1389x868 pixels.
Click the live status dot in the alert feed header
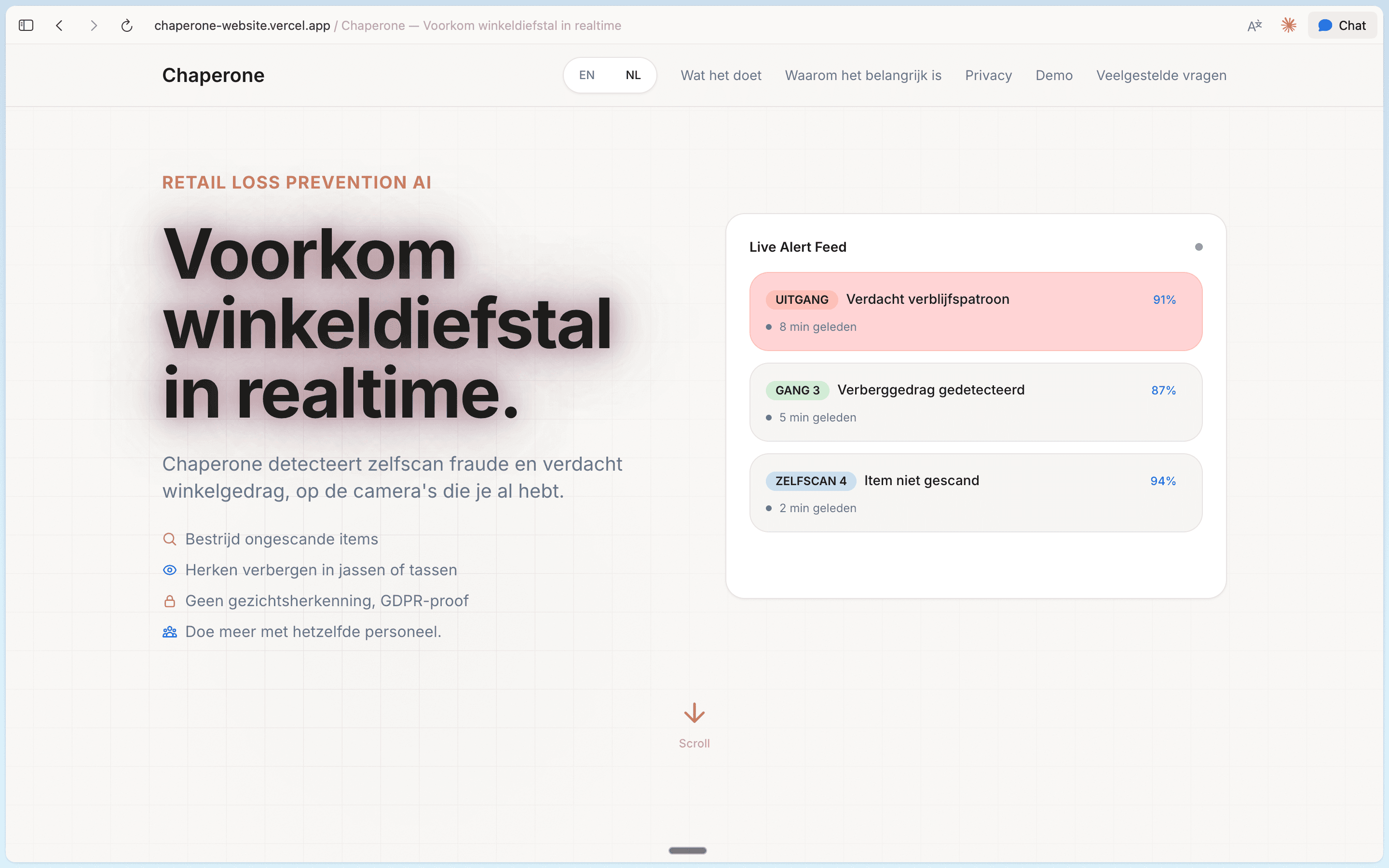[1198, 247]
